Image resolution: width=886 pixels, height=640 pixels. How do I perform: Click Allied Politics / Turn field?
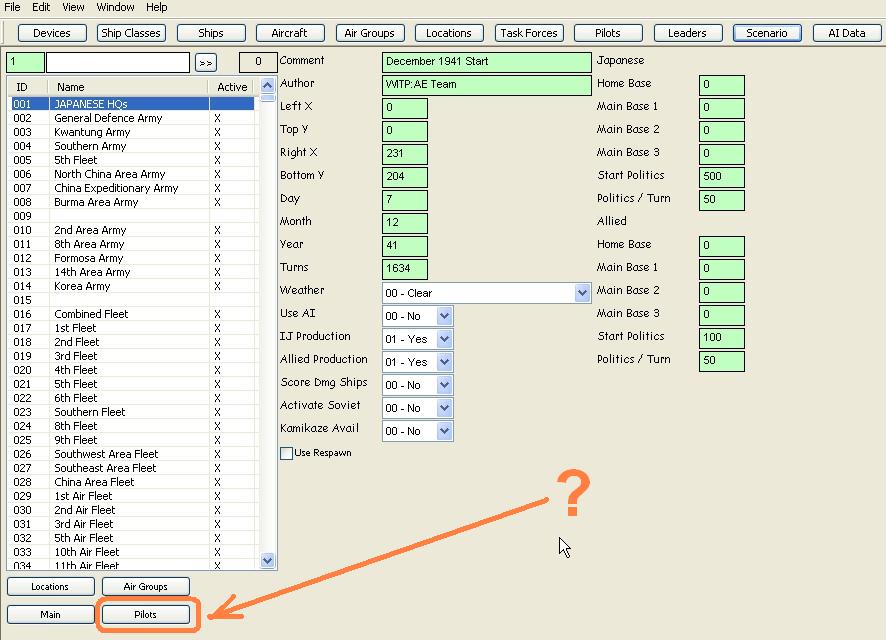tap(722, 361)
